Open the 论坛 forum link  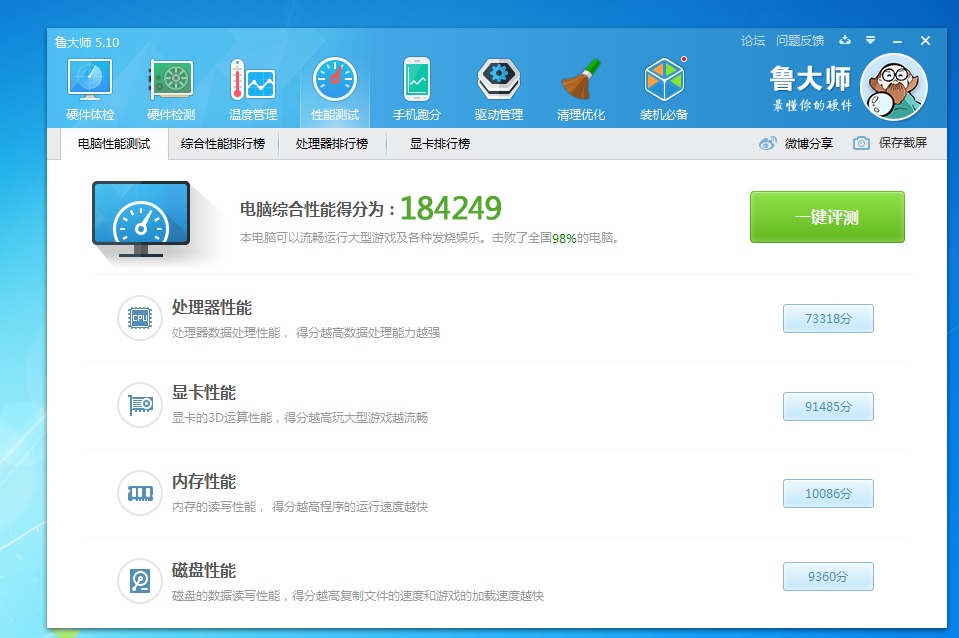(x=753, y=41)
